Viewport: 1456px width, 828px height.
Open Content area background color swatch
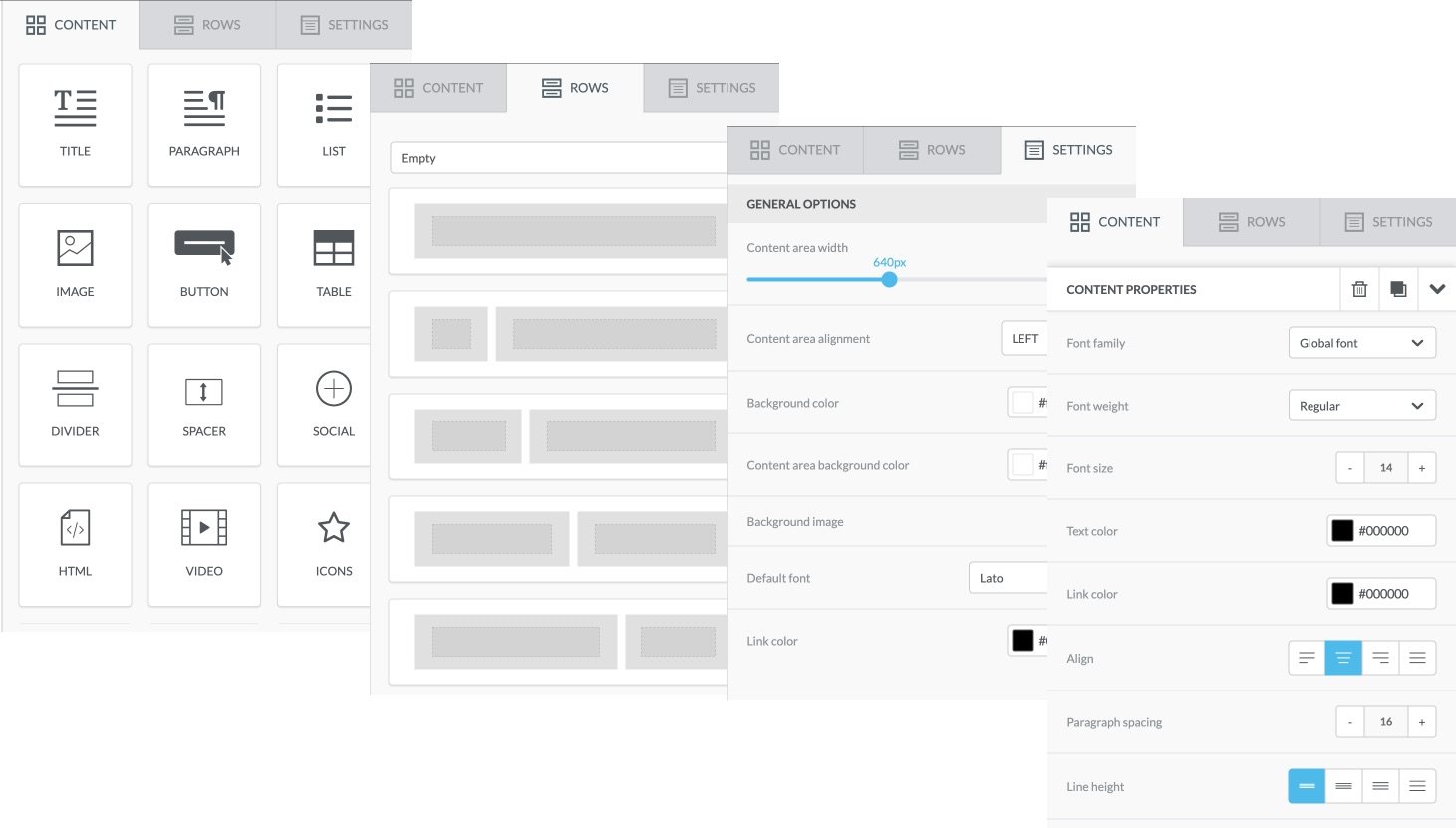click(x=1022, y=465)
